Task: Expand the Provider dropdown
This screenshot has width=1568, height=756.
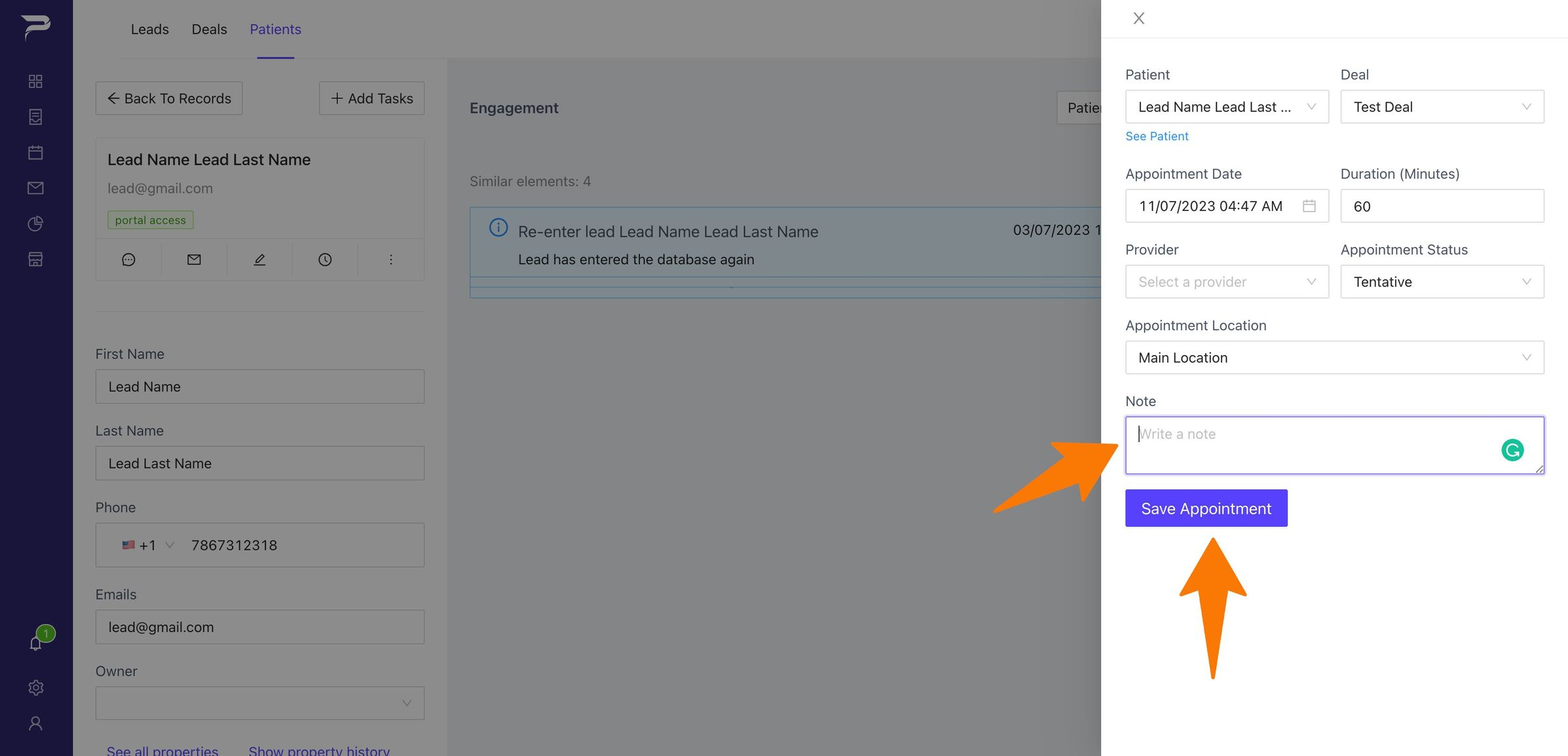Action: [1227, 282]
